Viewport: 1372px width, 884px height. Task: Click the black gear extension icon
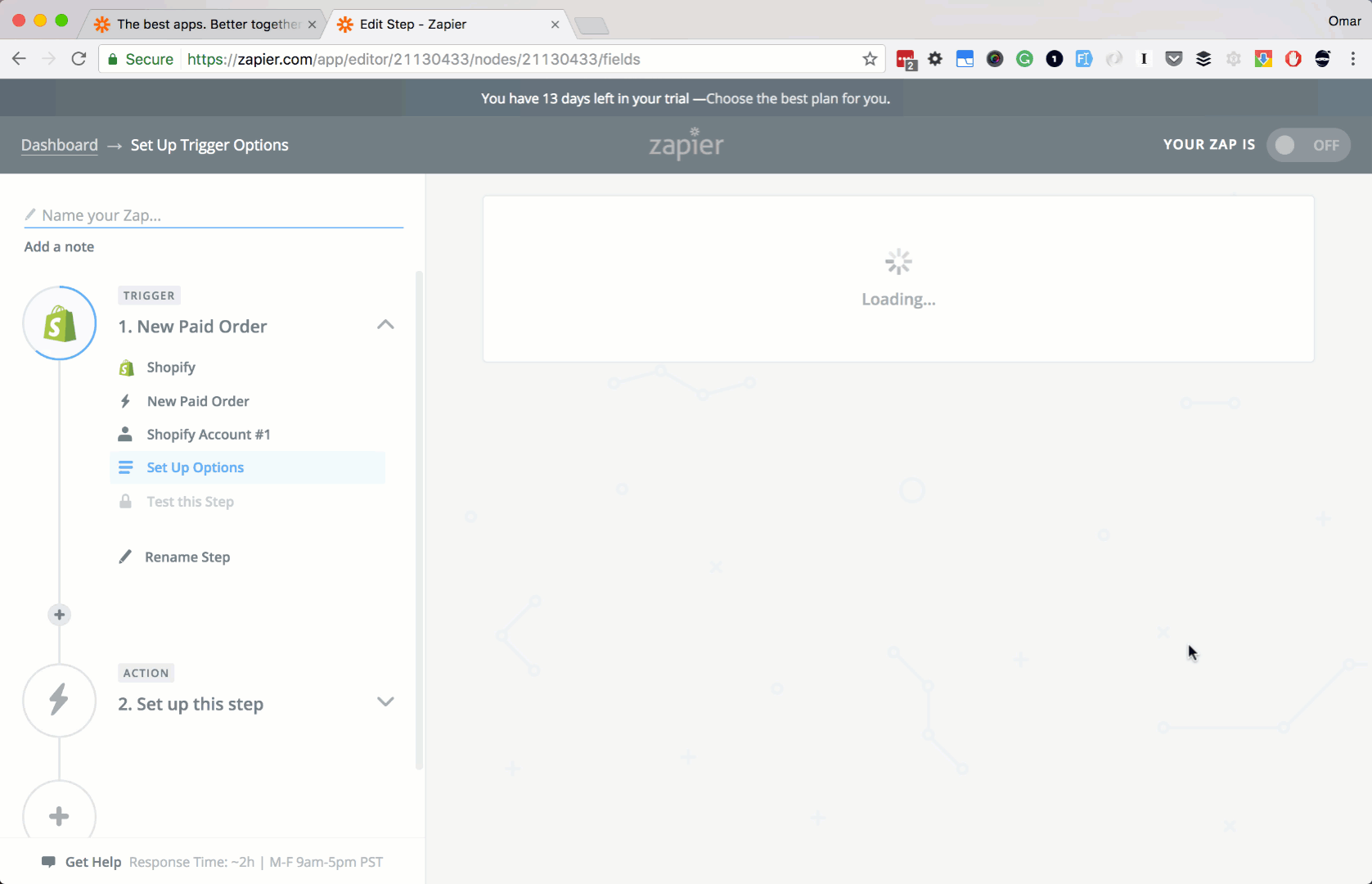coord(935,59)
